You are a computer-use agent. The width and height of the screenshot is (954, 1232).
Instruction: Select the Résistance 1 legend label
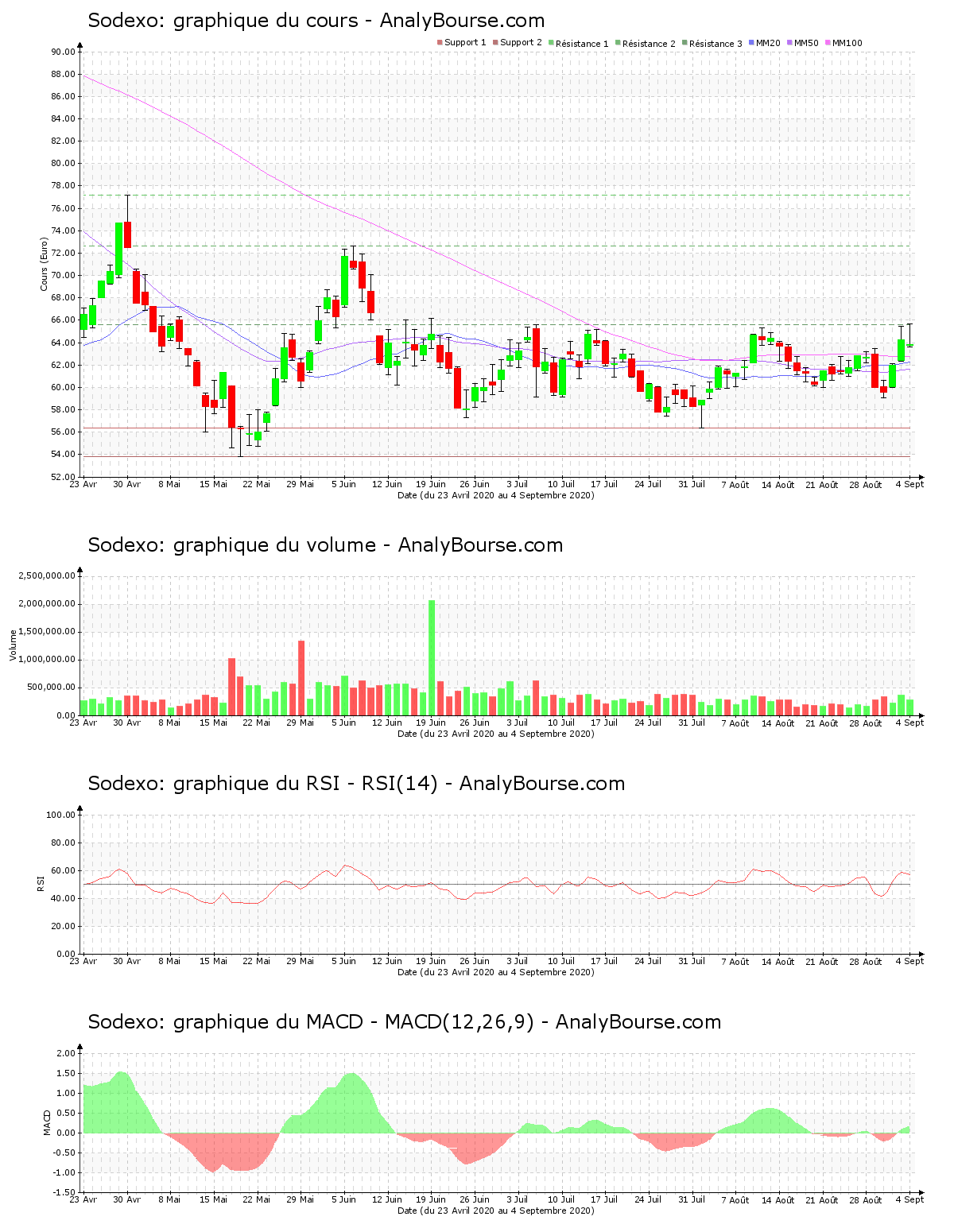point(582,43)
